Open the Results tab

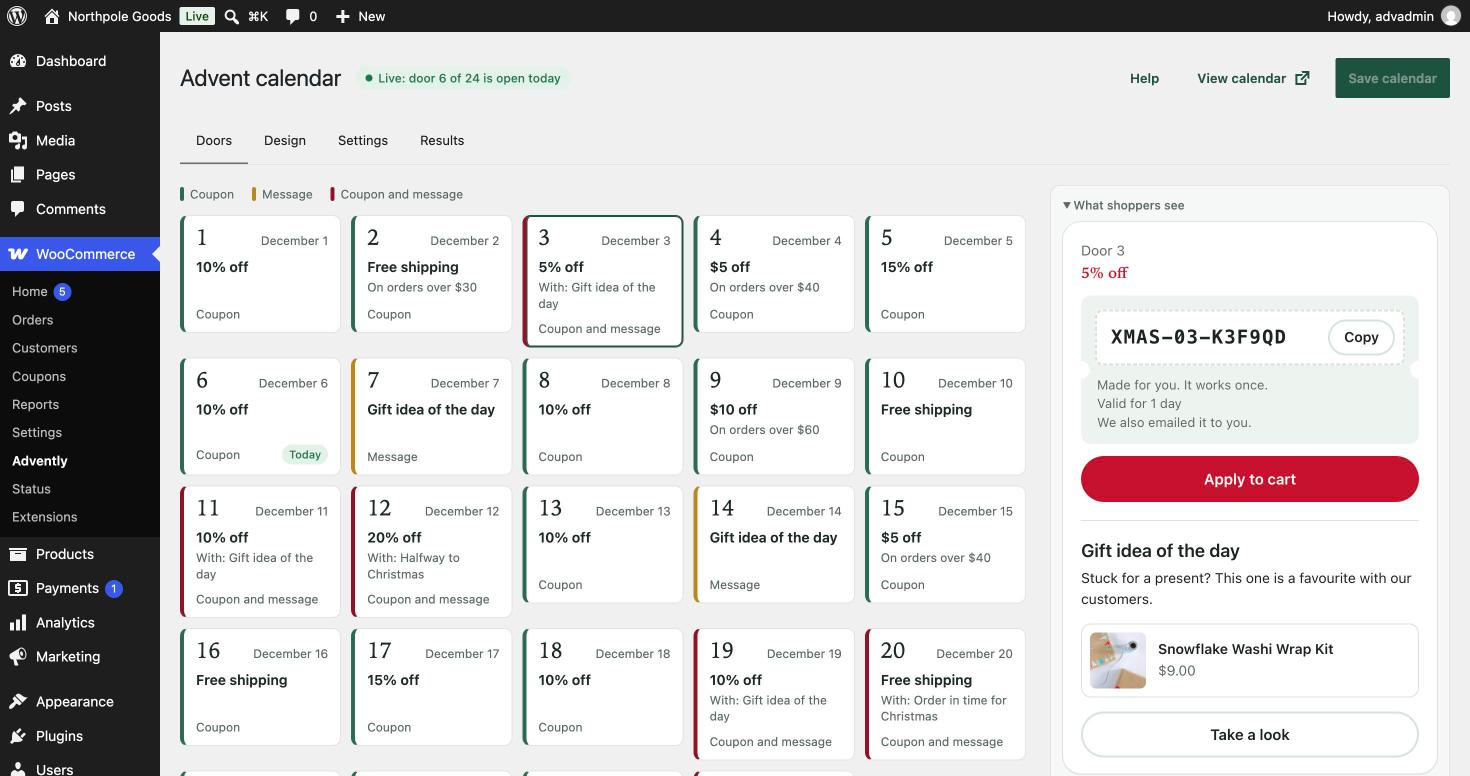[x=442, y=140]
